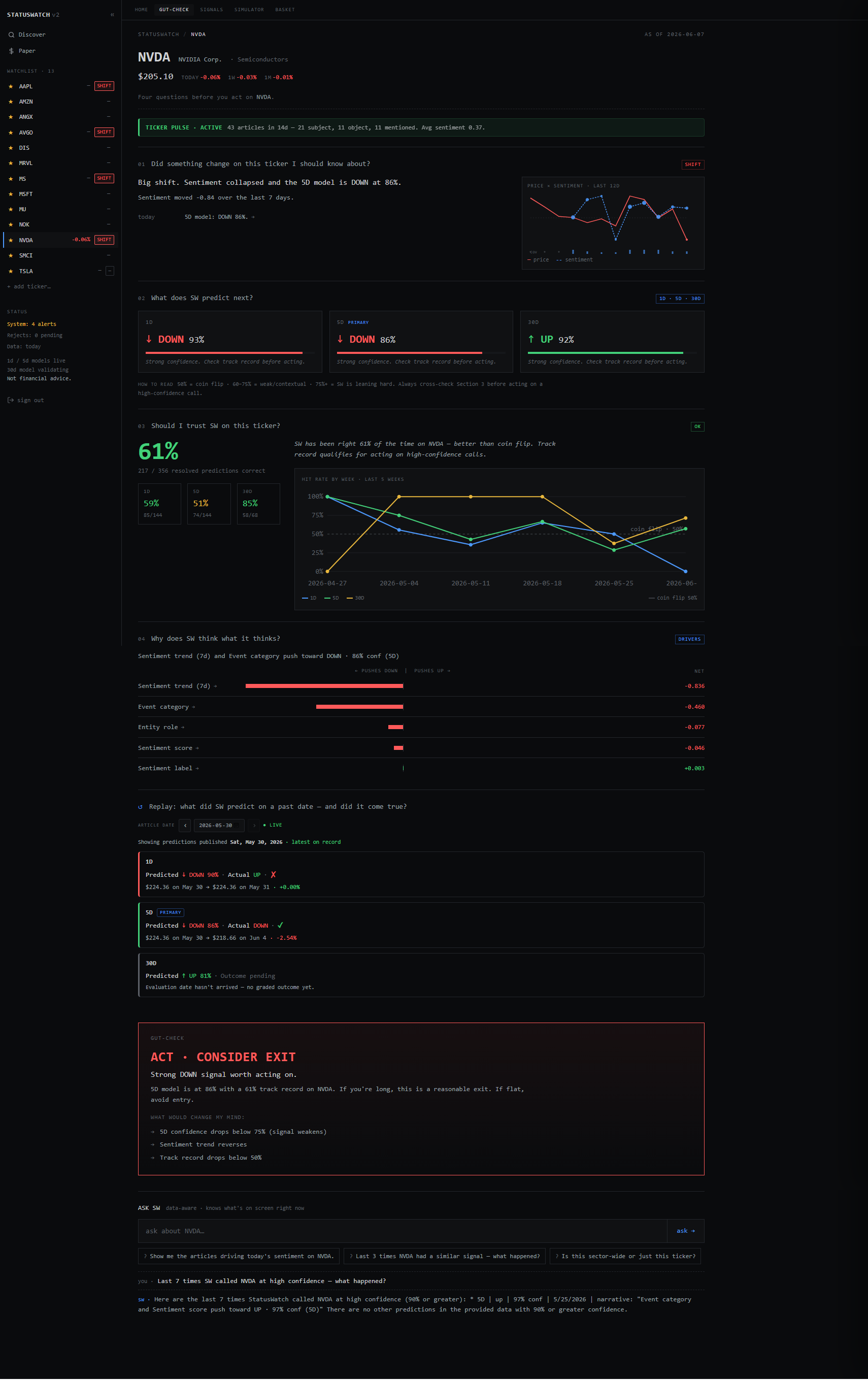Click the '+ add ticker…' field
The height and width of the screenshot is (1380, 868).
coord(28,286)
